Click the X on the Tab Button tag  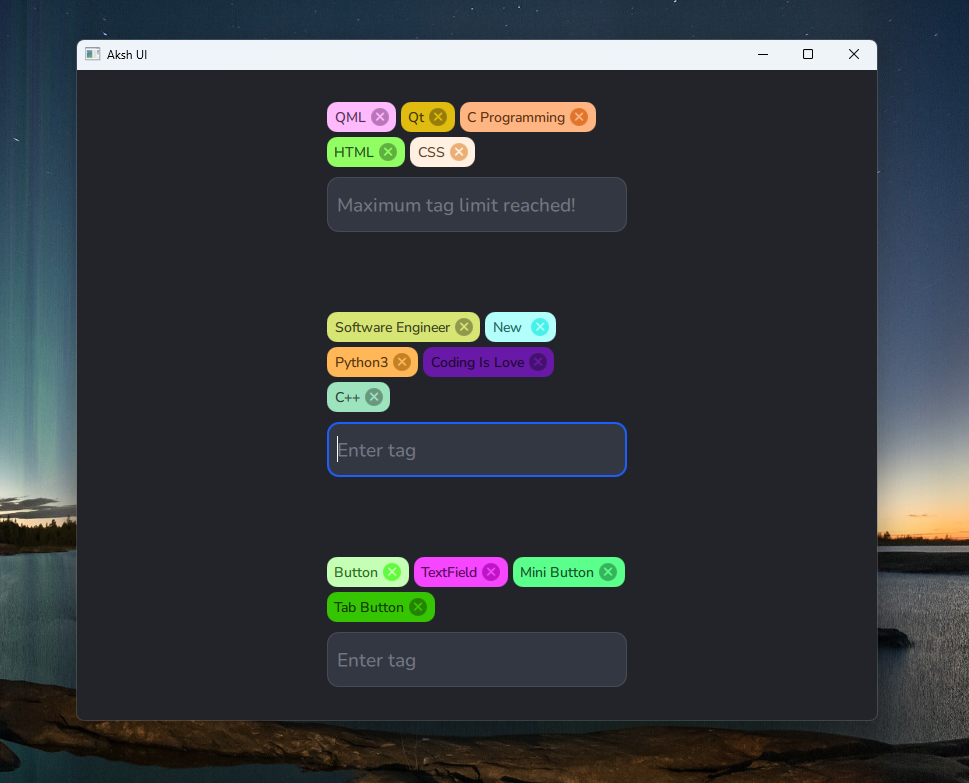pyautogui.click(x=418, y=607)
